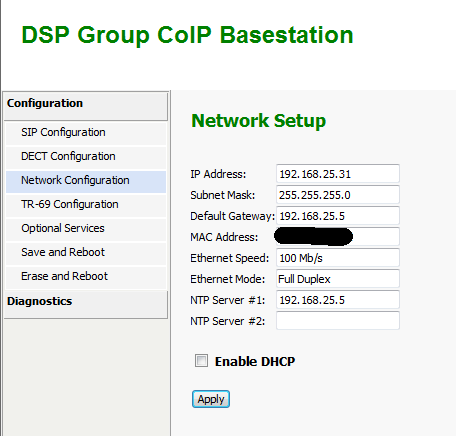
Task: Click the Ethernet Mode: label
Action: click(228, 279)
